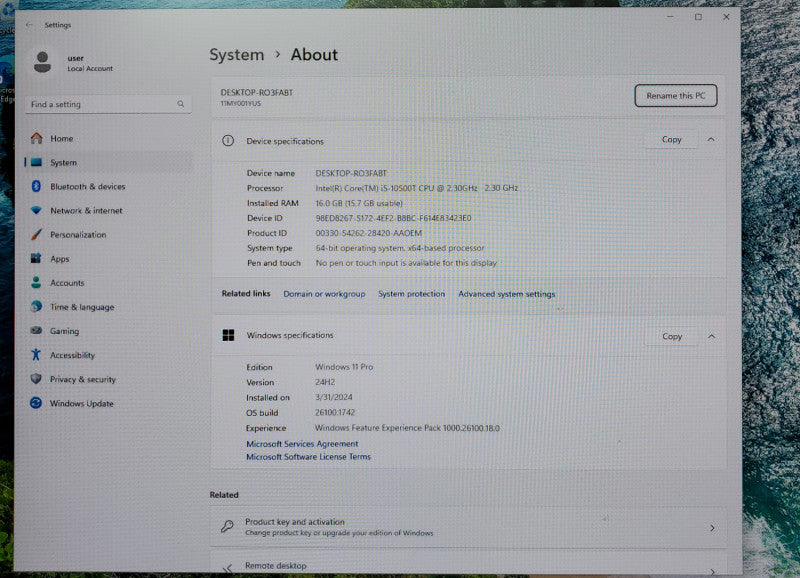Copy the Windows specifications
800x578 pixels.
(672, 336)
